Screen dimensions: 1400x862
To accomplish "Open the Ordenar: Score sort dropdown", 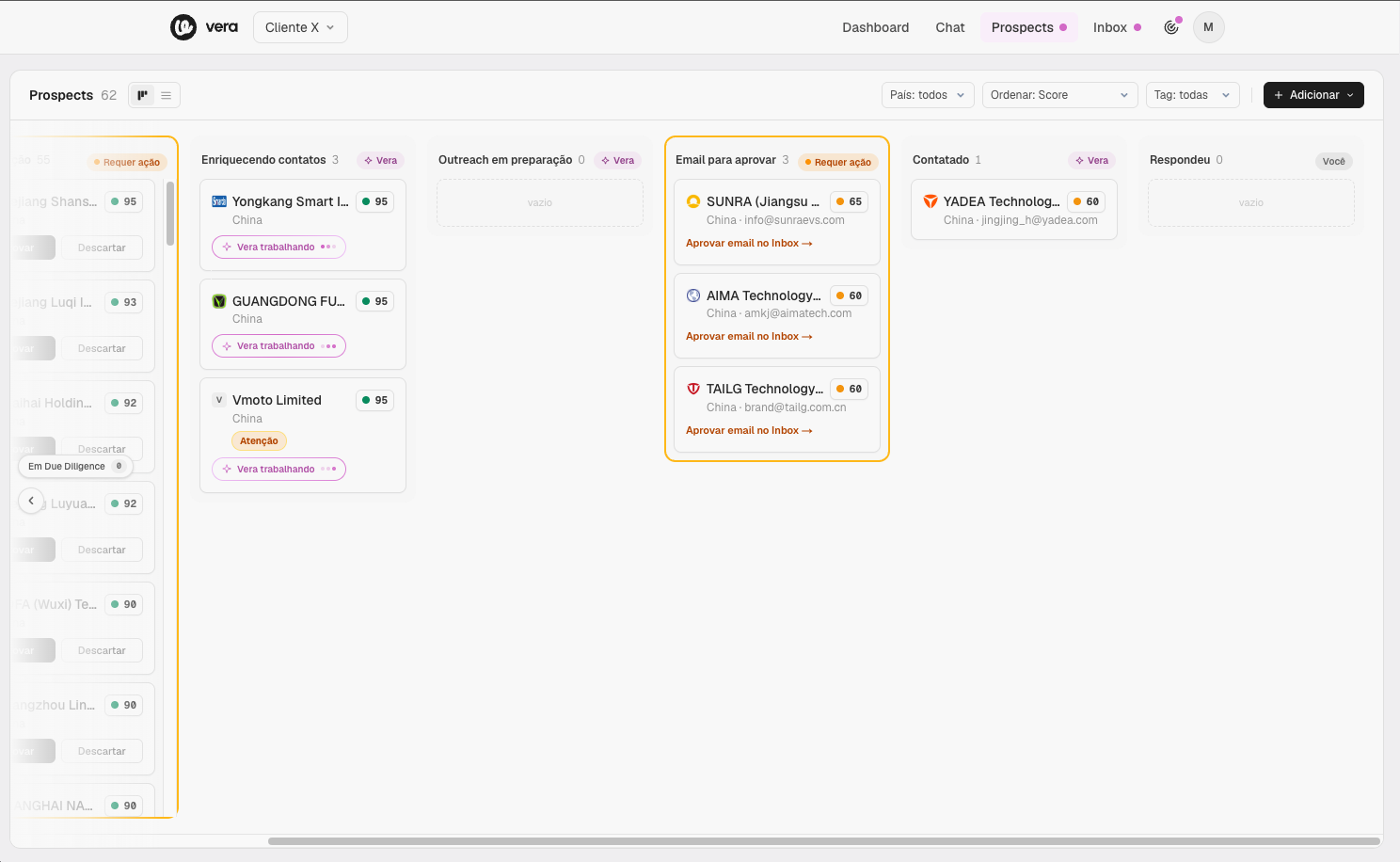I will (1059, 95).
